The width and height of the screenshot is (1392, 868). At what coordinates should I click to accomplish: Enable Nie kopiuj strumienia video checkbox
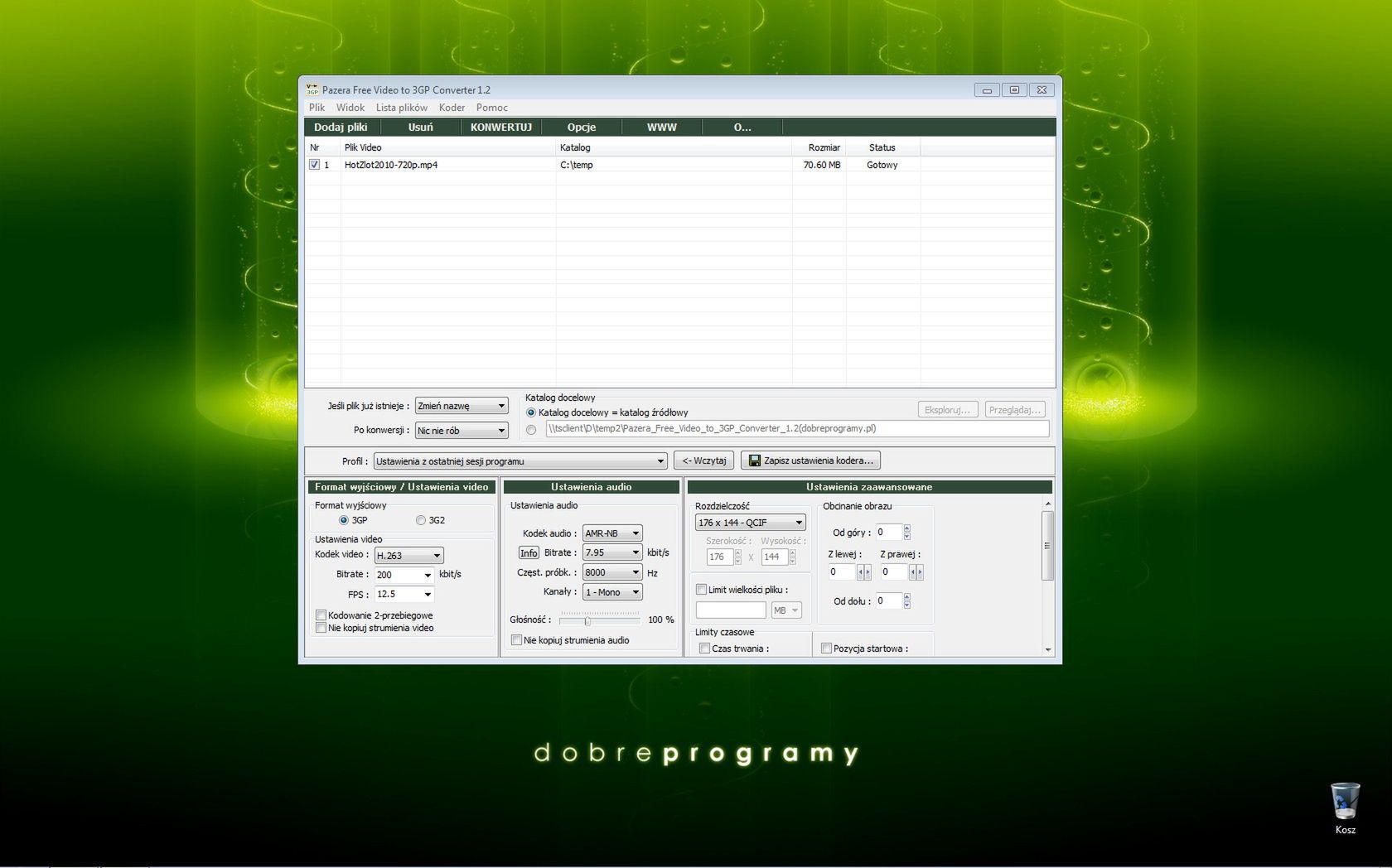[321, 628]
